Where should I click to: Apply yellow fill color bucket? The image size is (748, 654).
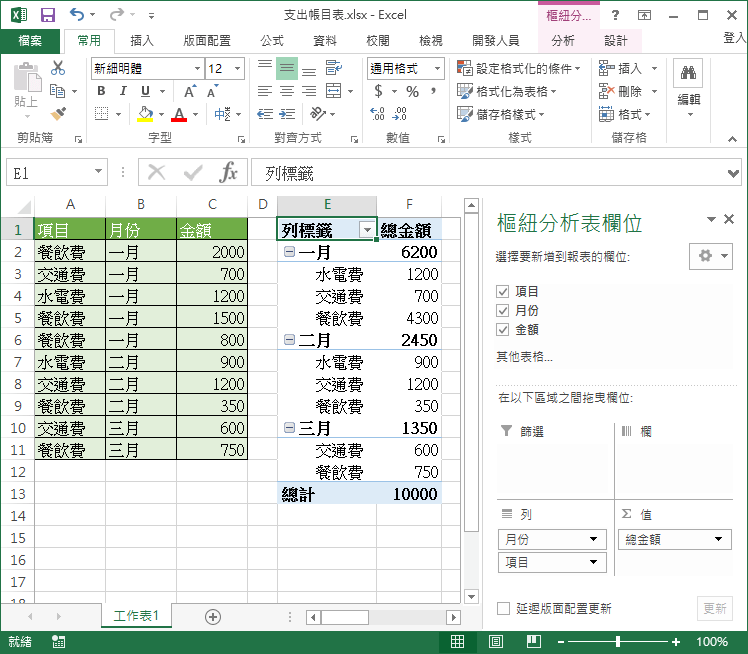[145, 114]
